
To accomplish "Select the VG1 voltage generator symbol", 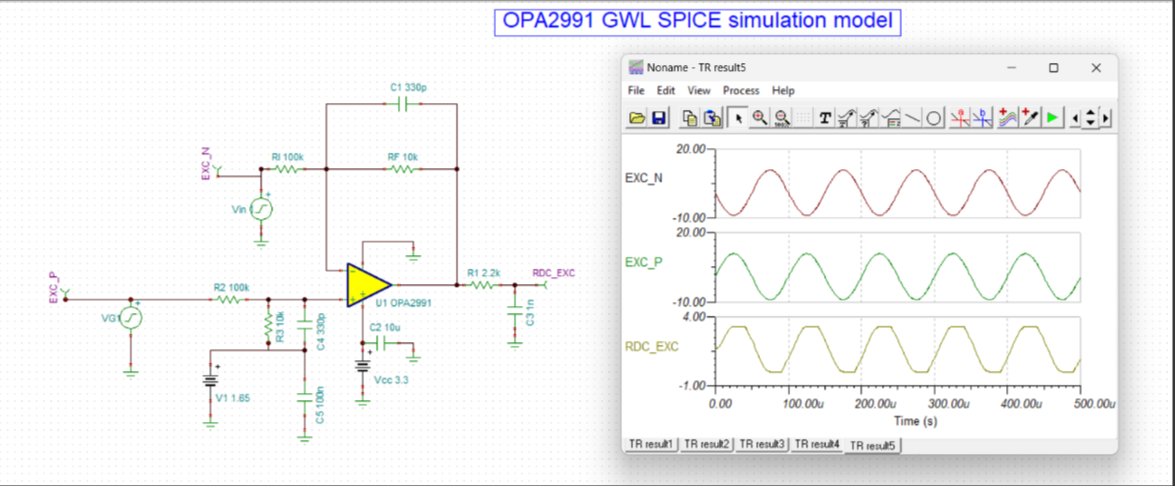I will coord(130,318).
